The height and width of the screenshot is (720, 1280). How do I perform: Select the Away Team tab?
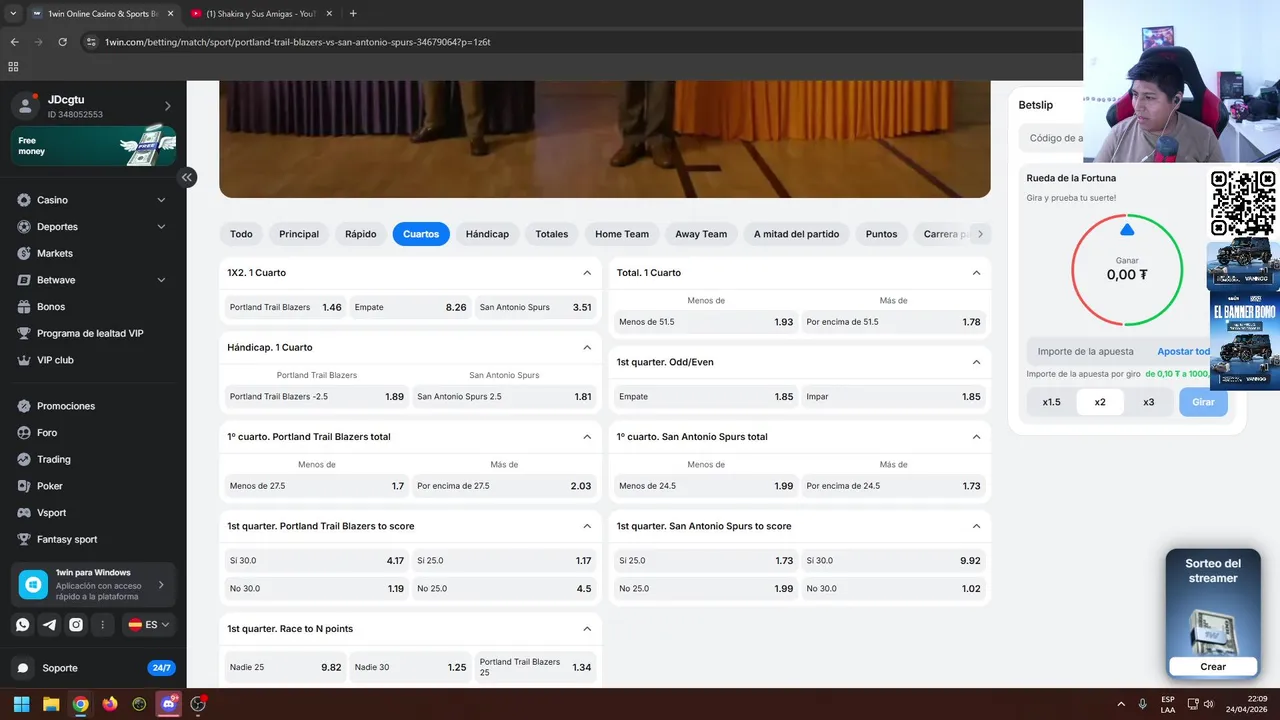coord(701,234)
